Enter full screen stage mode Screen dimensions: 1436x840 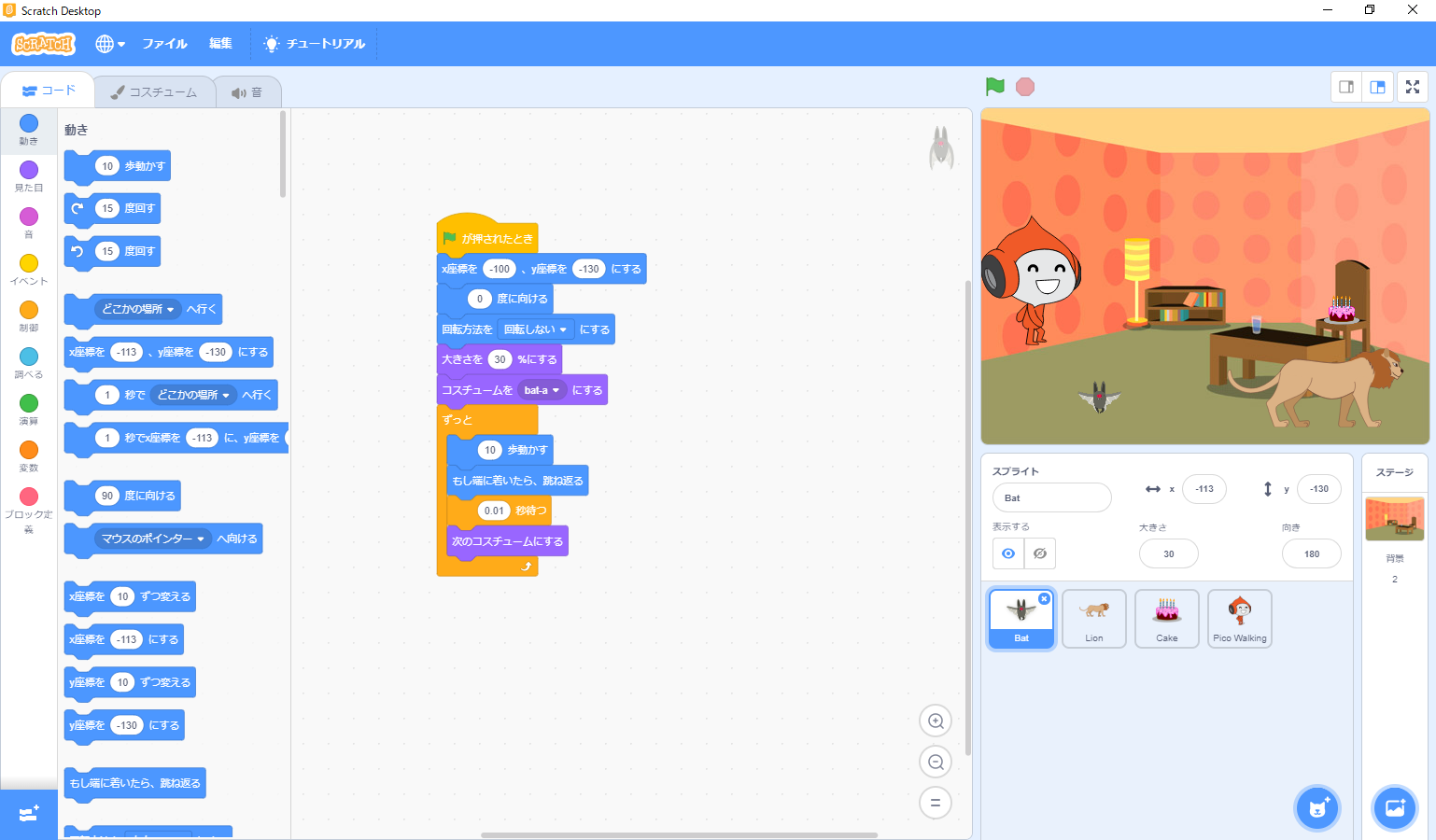pos(1413,87)
